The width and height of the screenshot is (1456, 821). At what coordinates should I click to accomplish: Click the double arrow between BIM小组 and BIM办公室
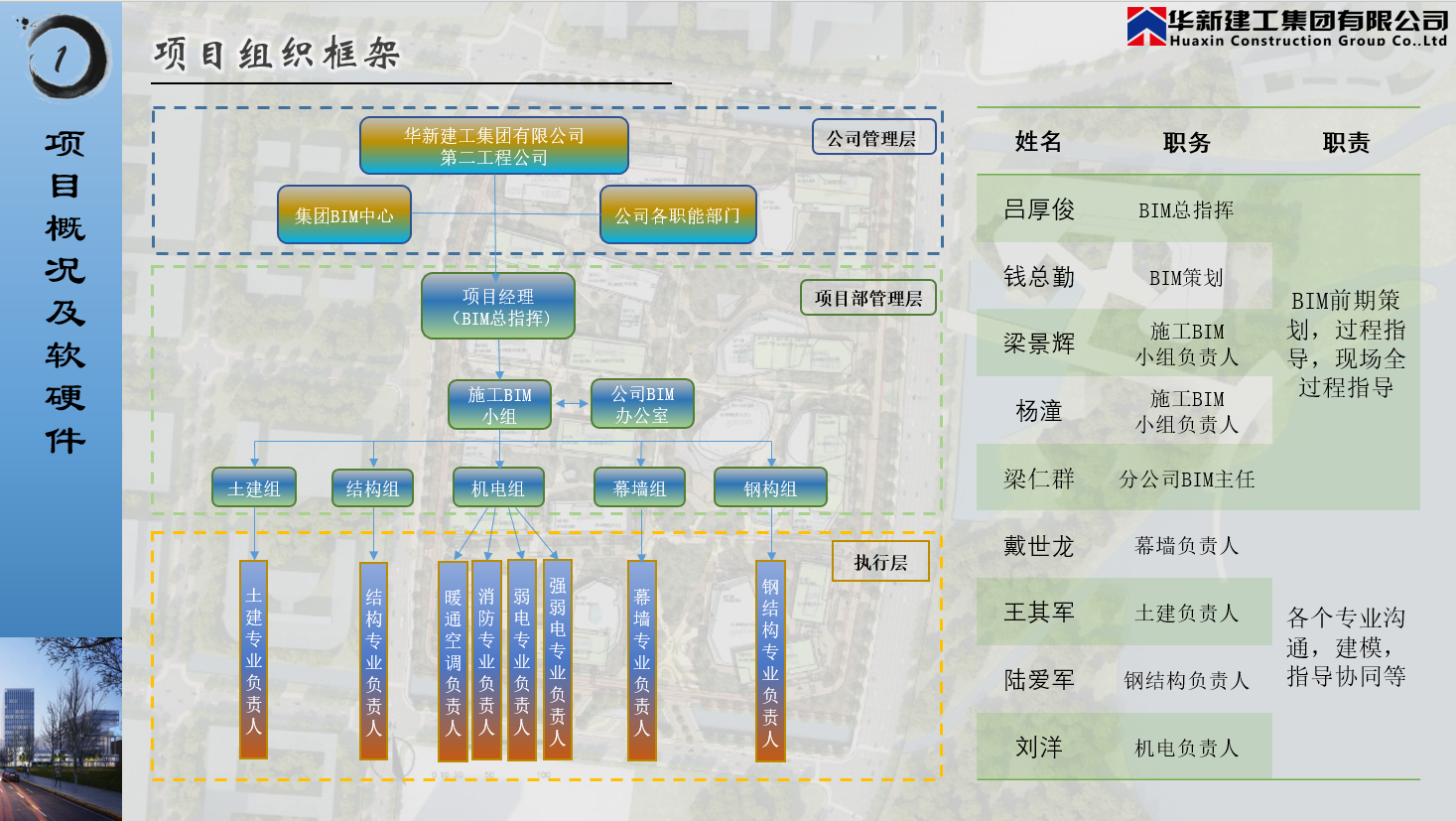pyautogui.click(x=572, y=404)
